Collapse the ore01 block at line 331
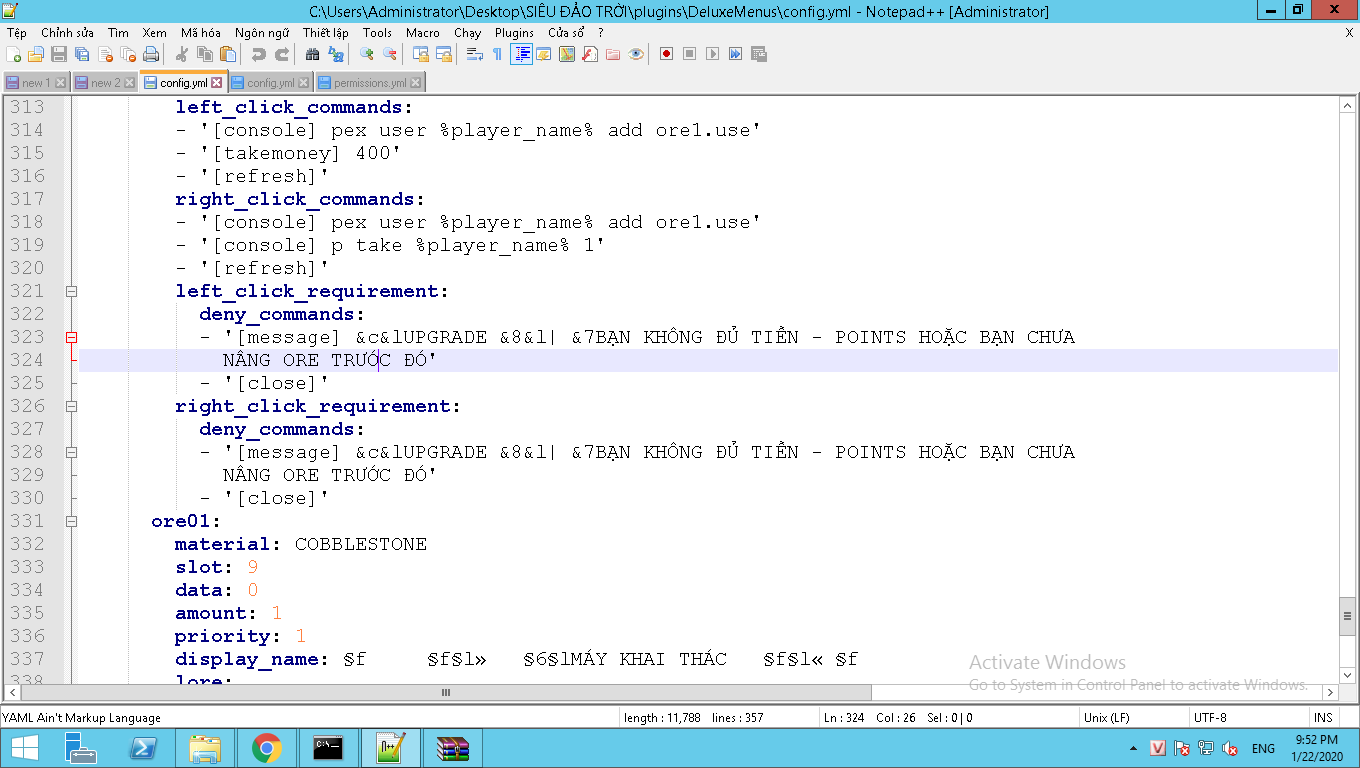Screen dimensions: 1360x768 [x=72, y=521]
